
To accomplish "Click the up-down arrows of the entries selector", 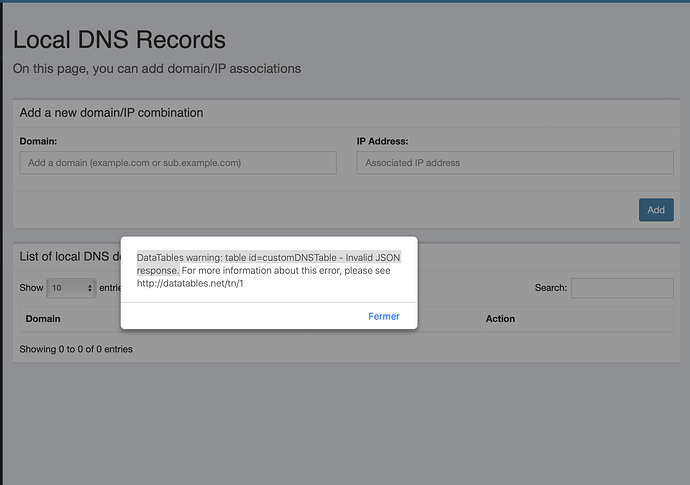I will pos(90,288).
